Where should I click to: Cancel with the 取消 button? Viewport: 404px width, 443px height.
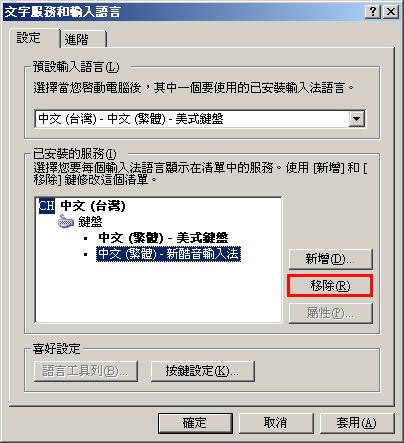(x=276, y=423)
